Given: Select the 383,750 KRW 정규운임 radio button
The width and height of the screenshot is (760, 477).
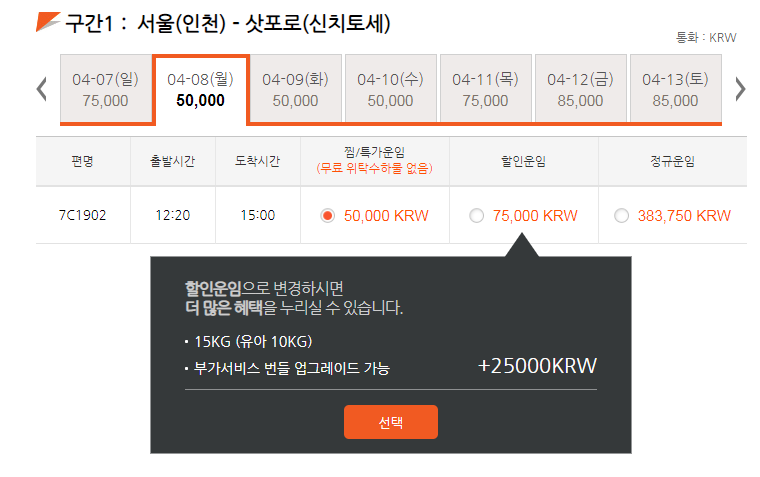Looking at the screenshot, I should [x=621, y=215].
